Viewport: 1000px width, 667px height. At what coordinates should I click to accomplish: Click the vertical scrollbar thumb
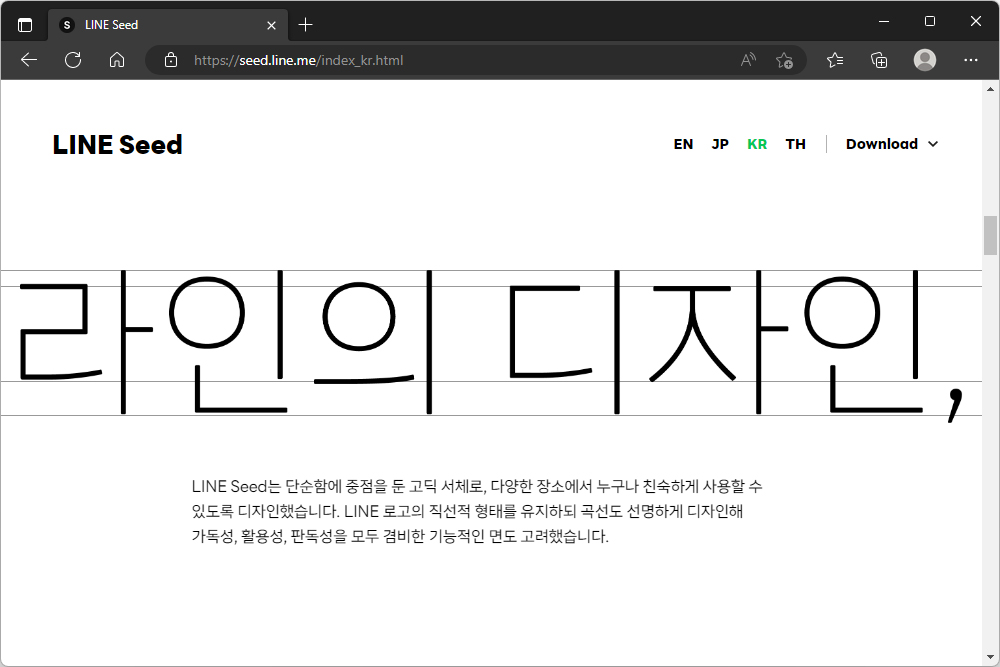[990, 235]
